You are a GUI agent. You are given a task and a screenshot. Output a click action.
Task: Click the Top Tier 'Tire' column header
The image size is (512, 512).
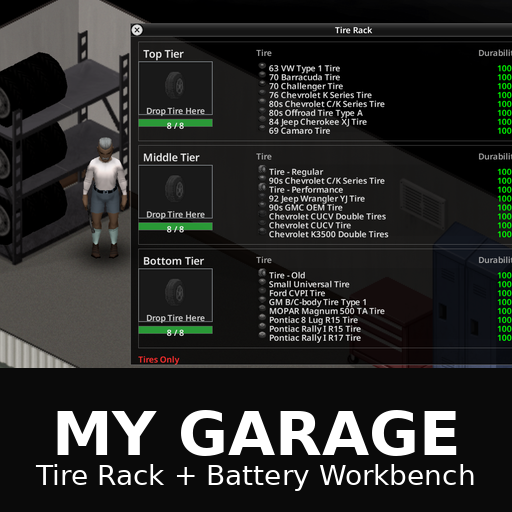[x=264, y=53]
